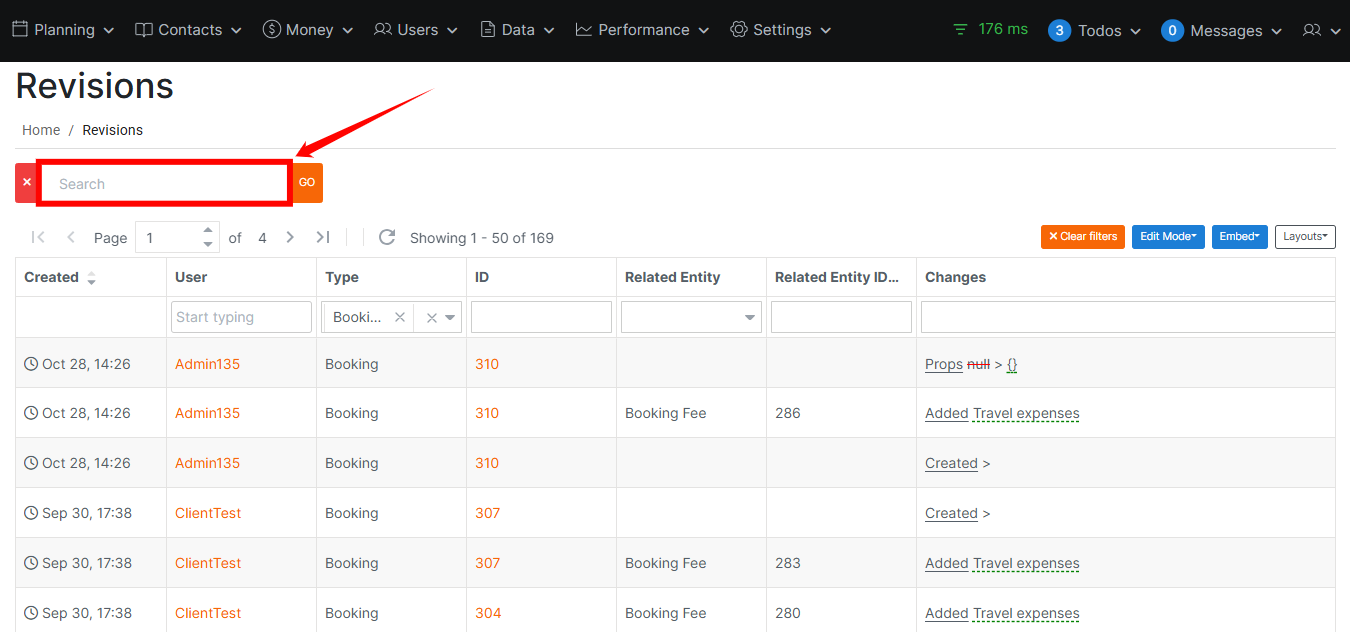This screenshot has height=632, width=1350.
Task: Remove the Booking tag in Type filter
Action: pos(400,317)
